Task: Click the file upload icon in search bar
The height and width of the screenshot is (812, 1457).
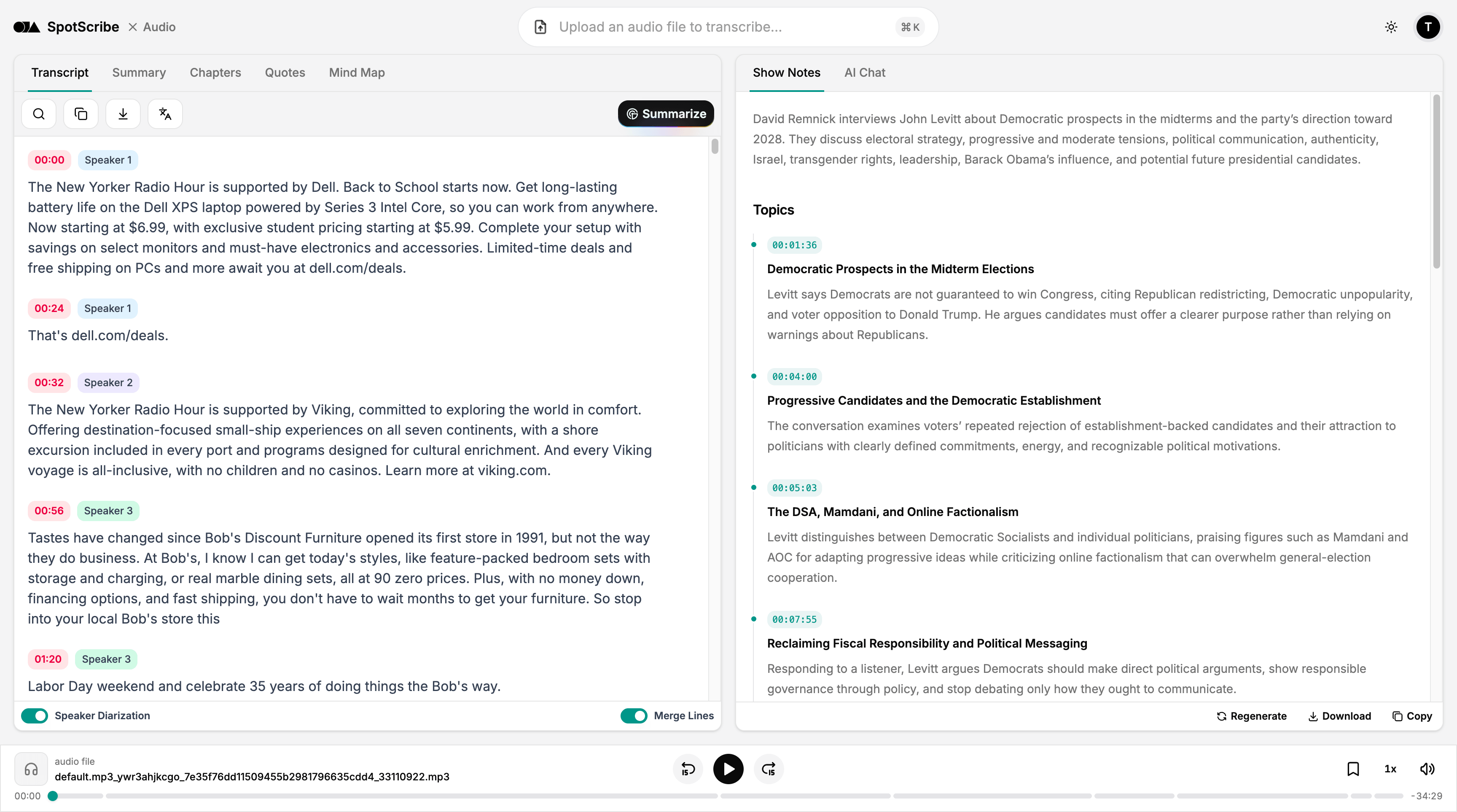Action: click(540, 27)
